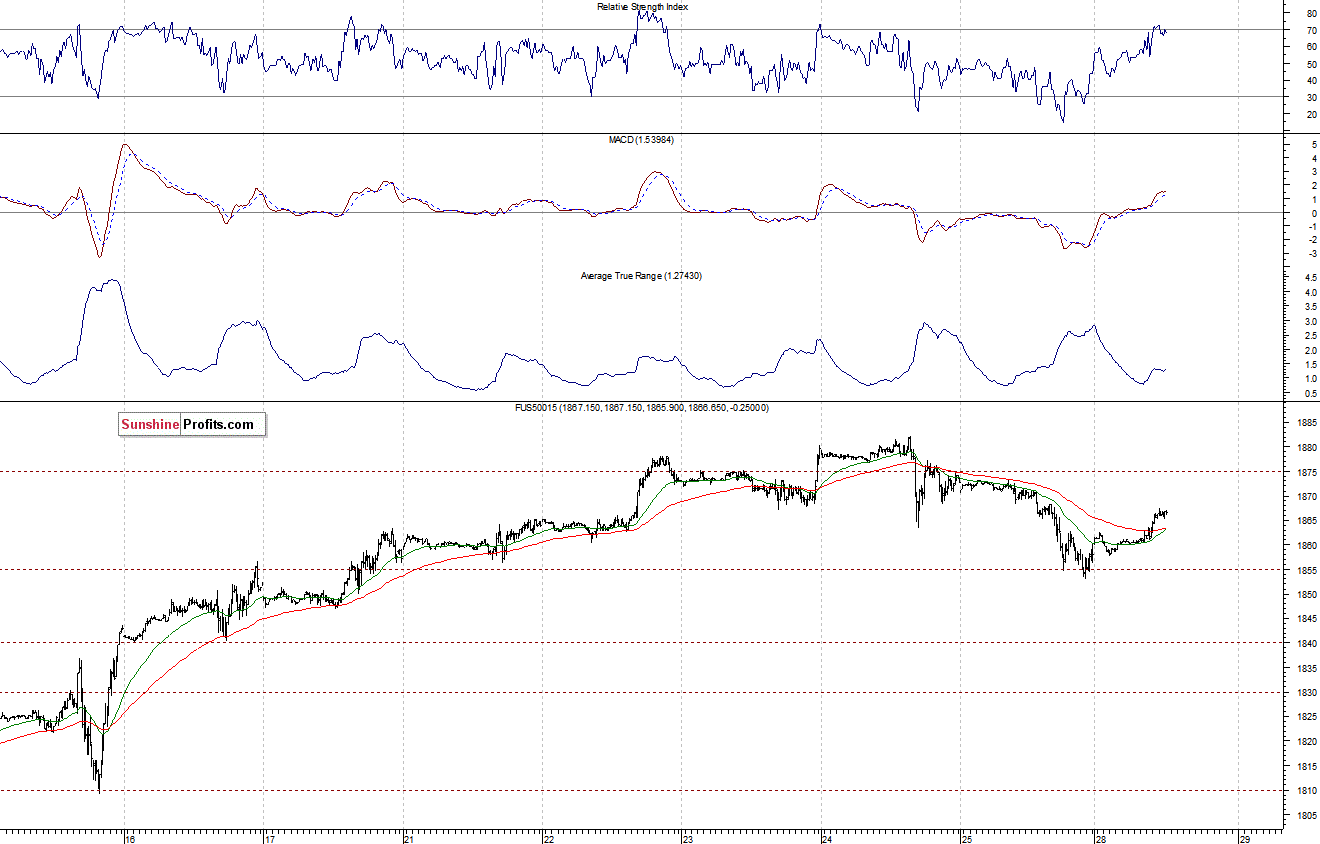Select the MACD (1.53984) panel title

coord(641,140)
